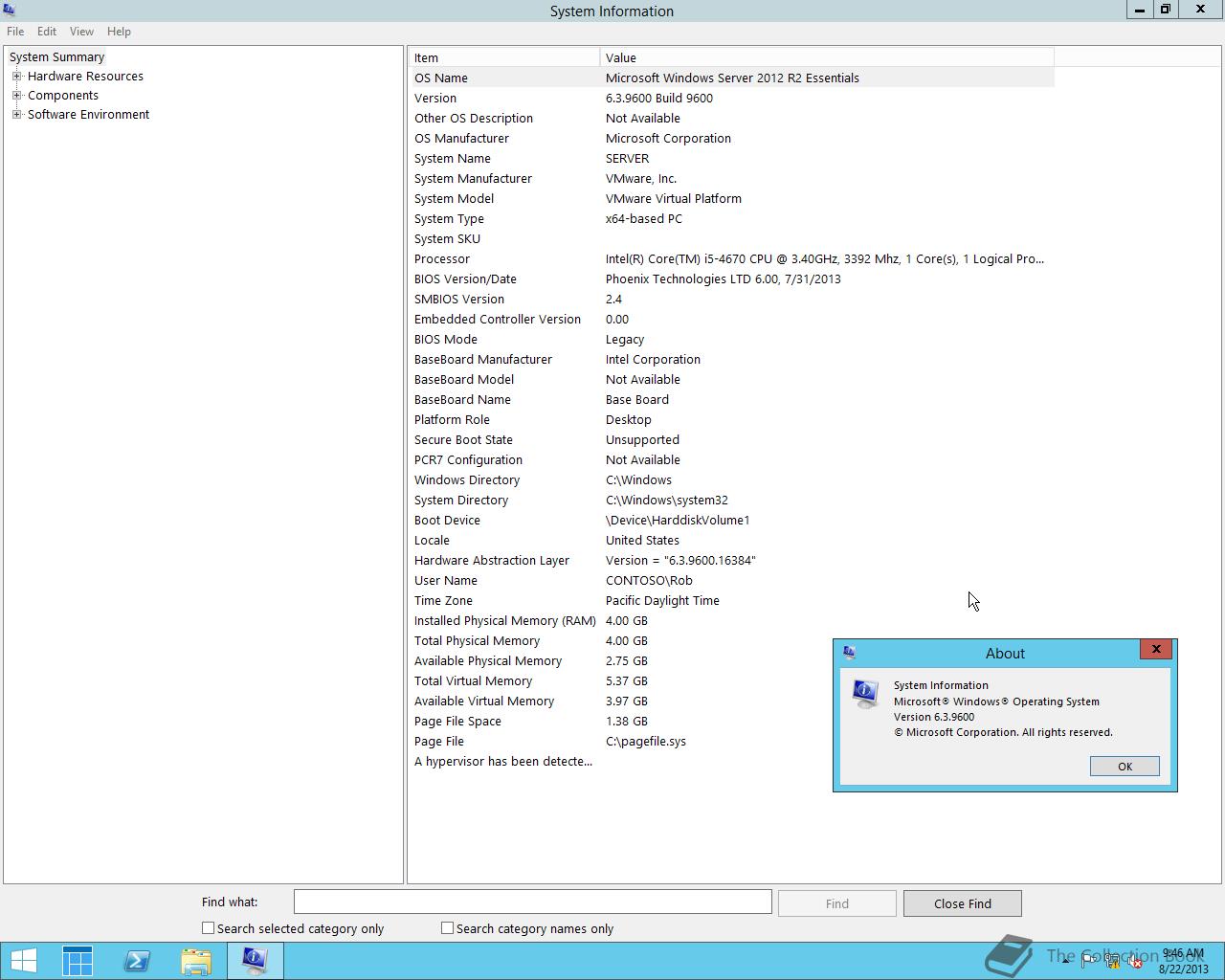Click the About dialog title icon
The width and height of the screenshot is (1225, 980).
(849, 653)
